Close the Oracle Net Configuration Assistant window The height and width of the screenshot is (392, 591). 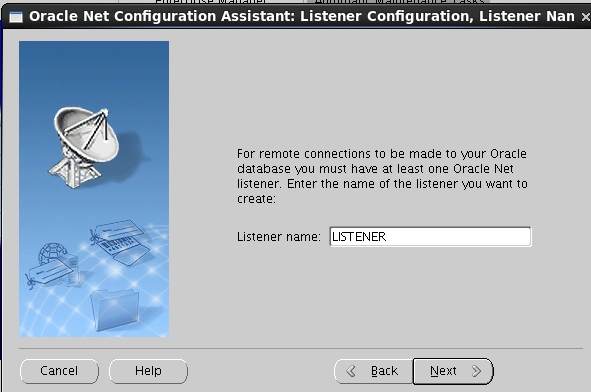tap(585, 17)
